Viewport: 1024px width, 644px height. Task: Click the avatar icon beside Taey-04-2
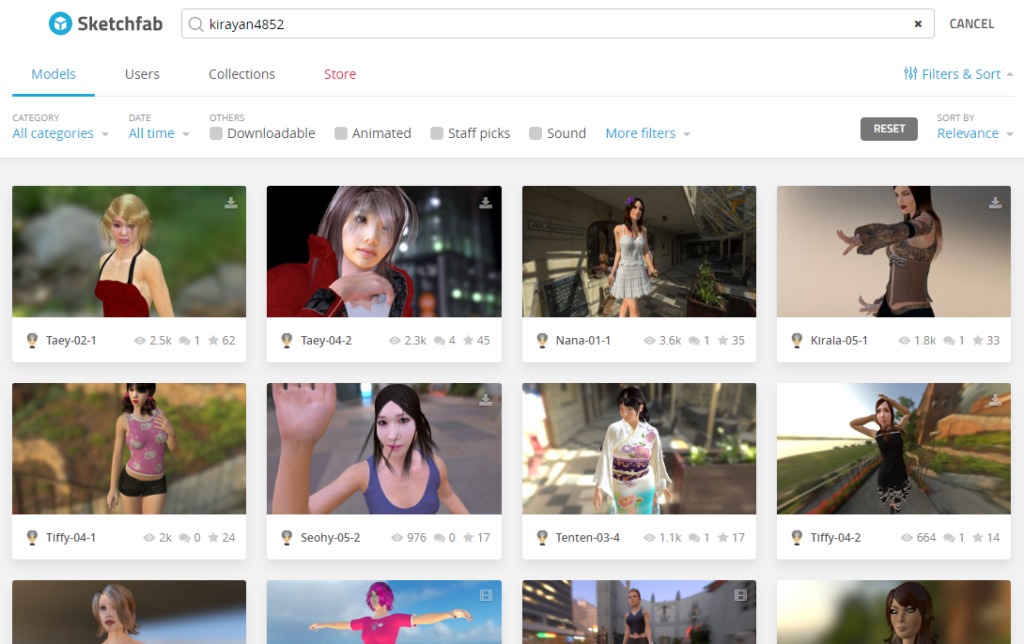click(x=287, y=340)
